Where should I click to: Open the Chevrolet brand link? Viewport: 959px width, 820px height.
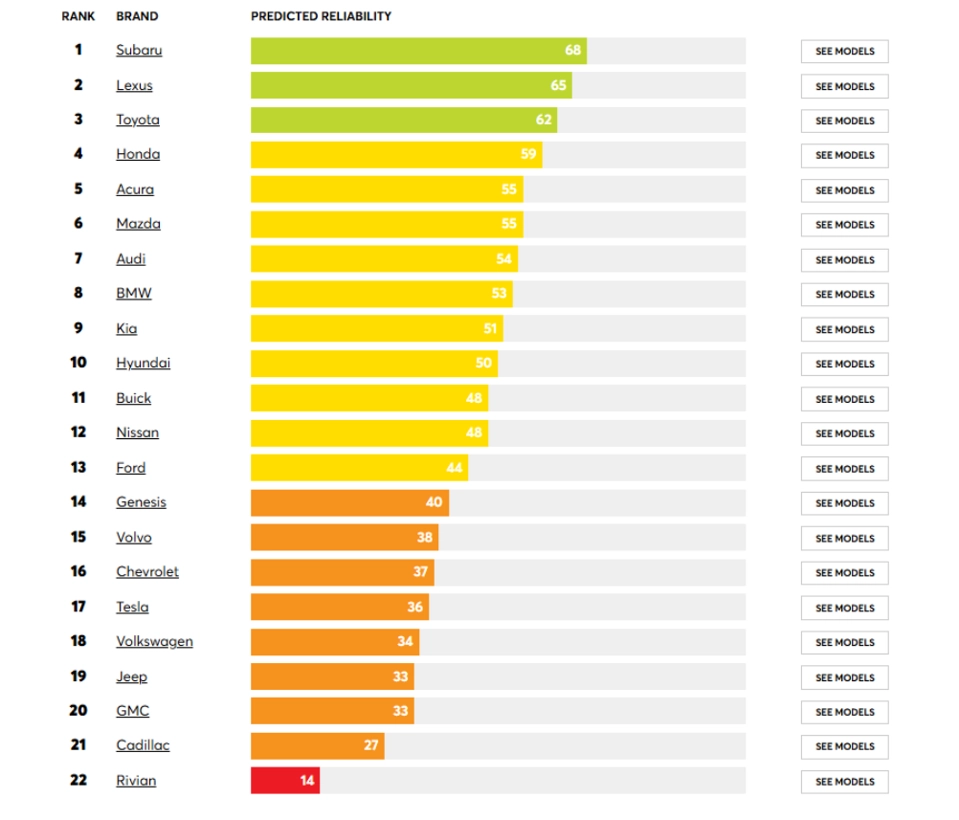(x=147, y=572)
